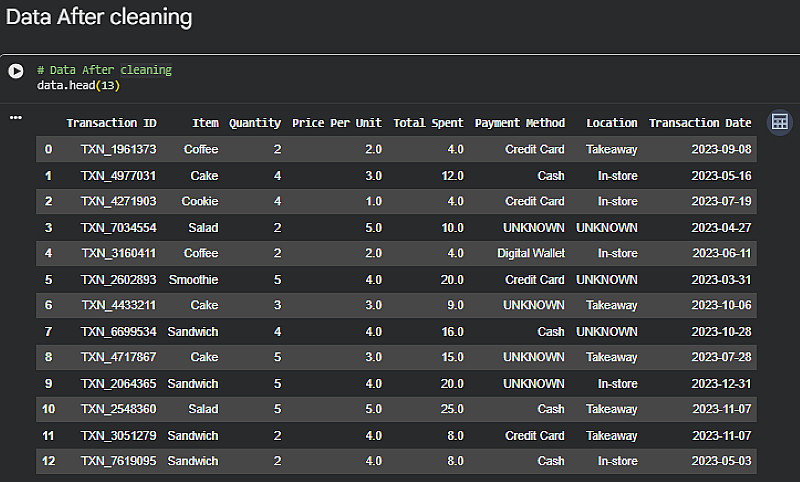The height and width of the screenshot is (482, 800).
Task: Click the Transaction ID column header
Action: click(111, 123)
